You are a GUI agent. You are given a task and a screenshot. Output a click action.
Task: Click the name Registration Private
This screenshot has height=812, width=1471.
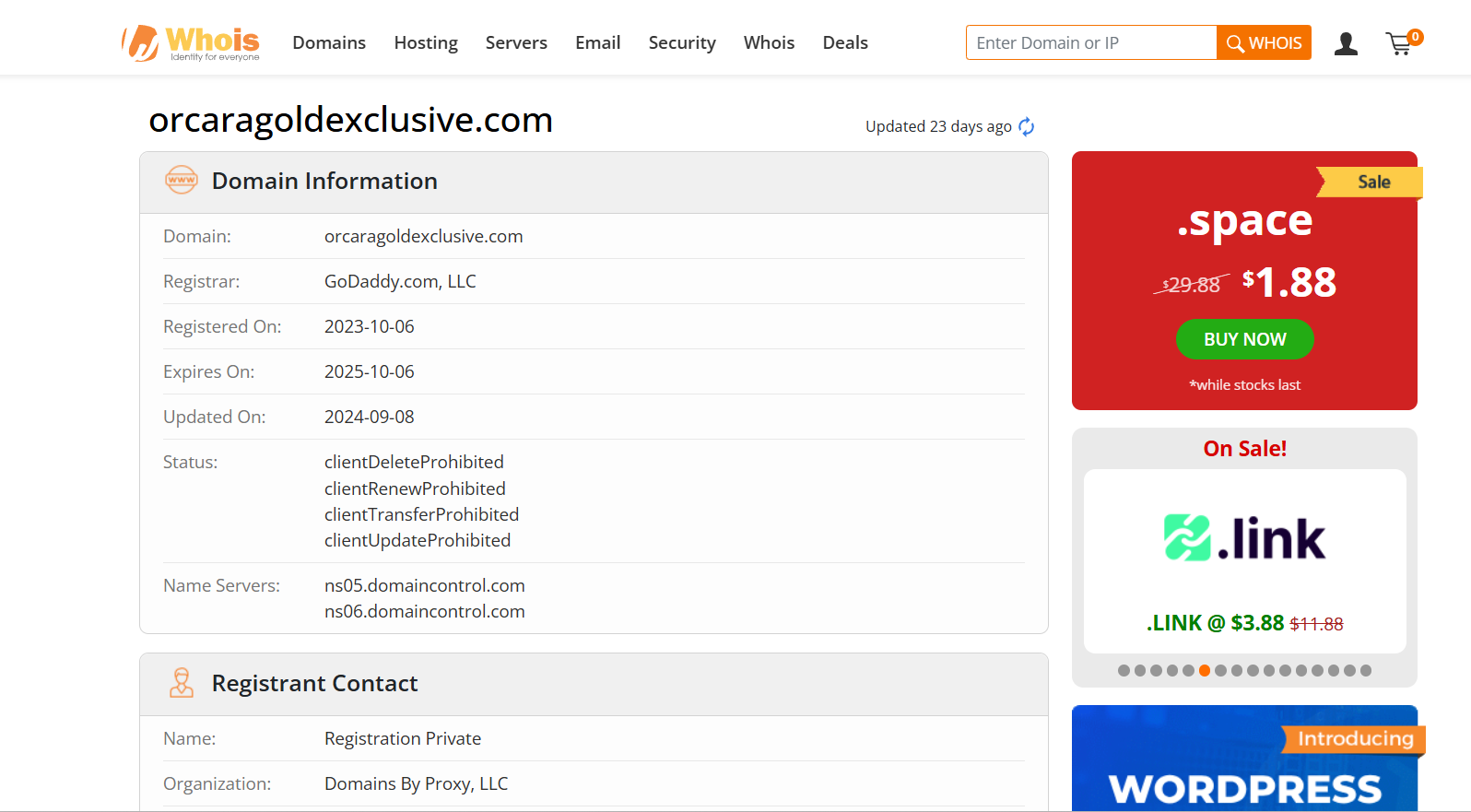[x=403, y=738]
